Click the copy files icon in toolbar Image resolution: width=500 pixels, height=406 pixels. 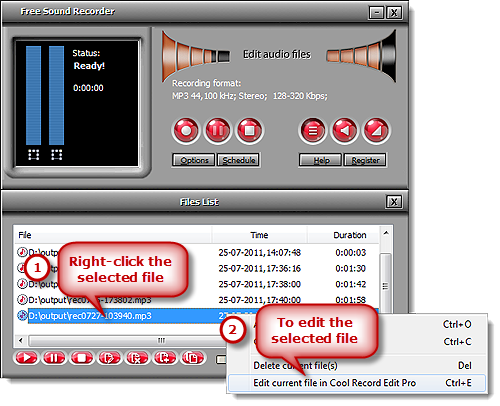tap(192, 358)
